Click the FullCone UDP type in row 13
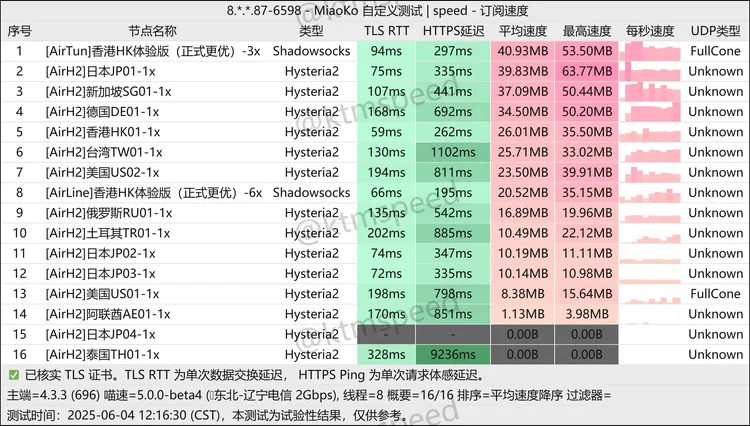750x426 pixels. (x=715, y=294)
